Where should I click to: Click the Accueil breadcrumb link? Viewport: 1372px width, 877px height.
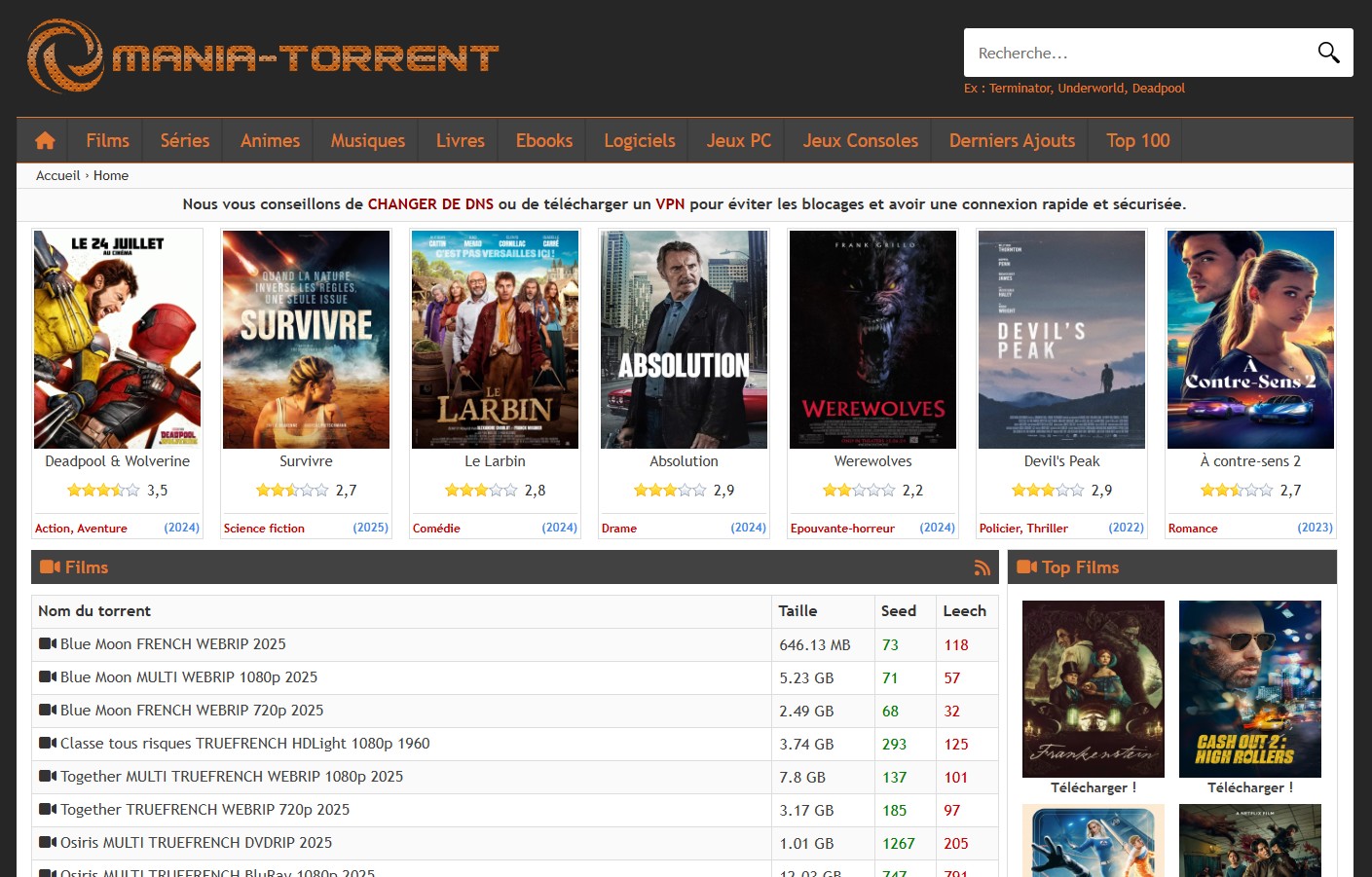coord(57,176)
